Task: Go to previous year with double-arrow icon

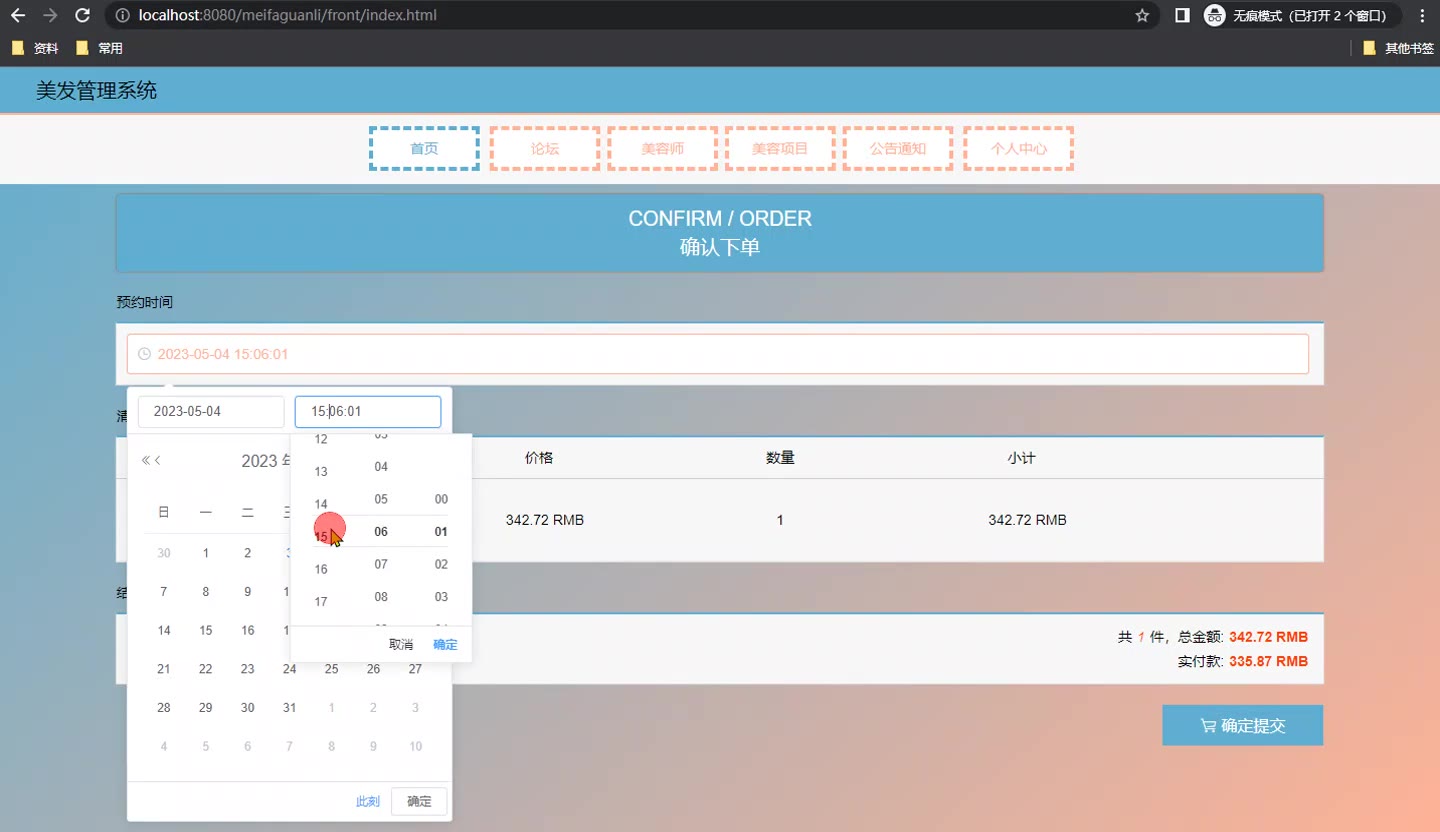Action: 146,460
